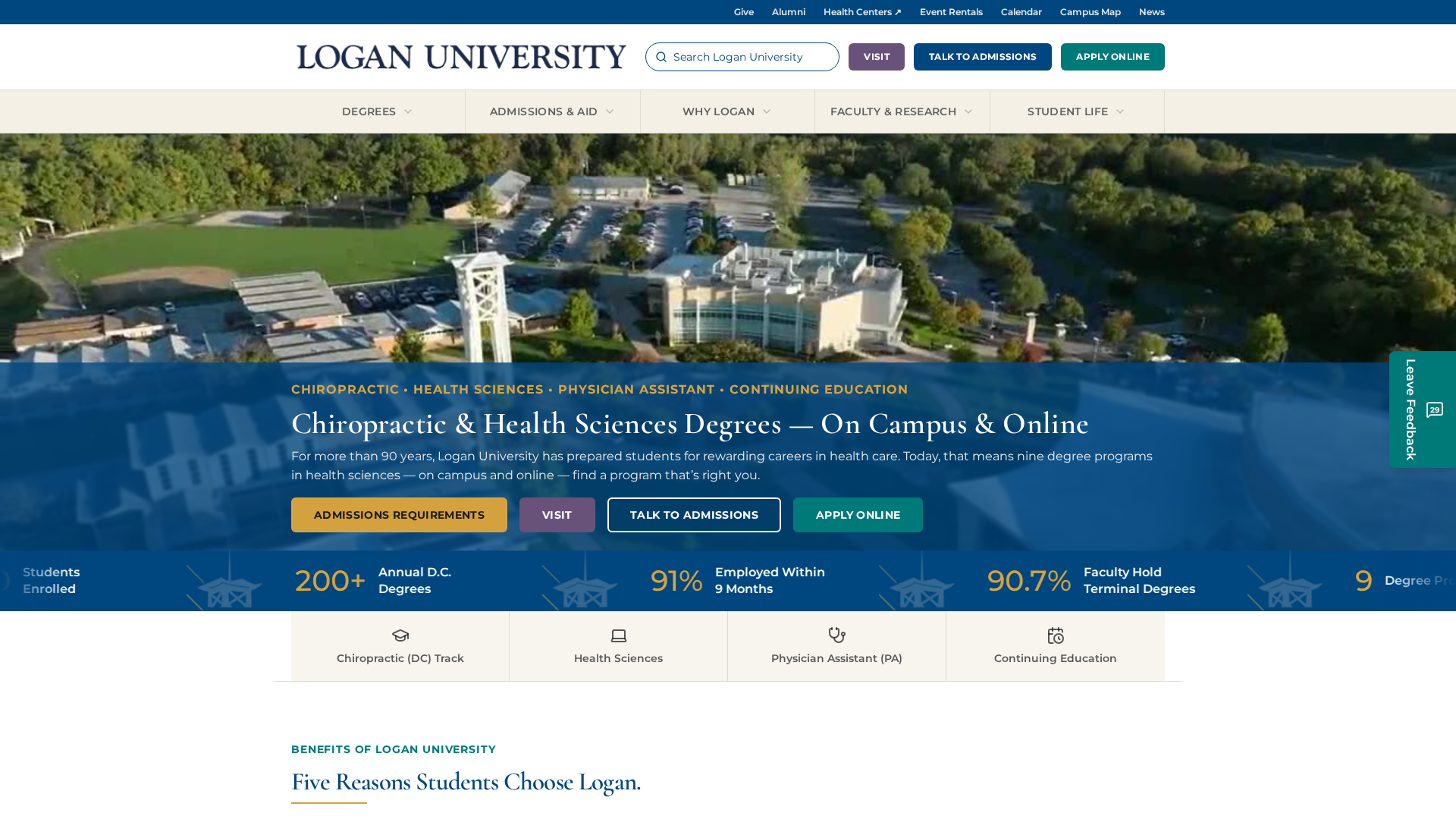Click the yellow Admissions Requirements button
Viewport: 1456px width, 819px height.
(399, 515)
